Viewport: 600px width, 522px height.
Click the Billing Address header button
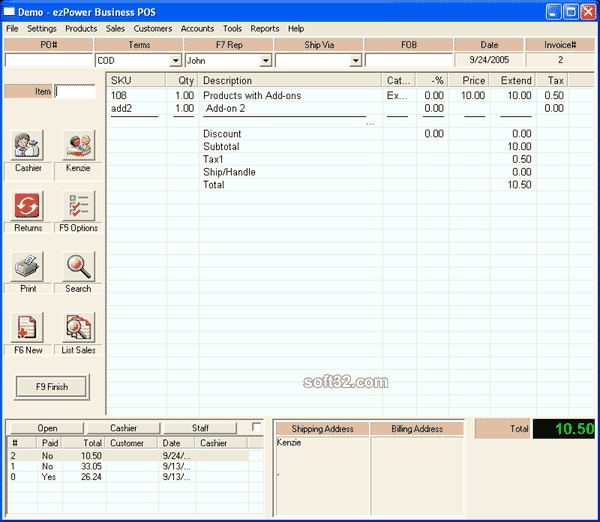pyautogui.click(x=417, y=429)
